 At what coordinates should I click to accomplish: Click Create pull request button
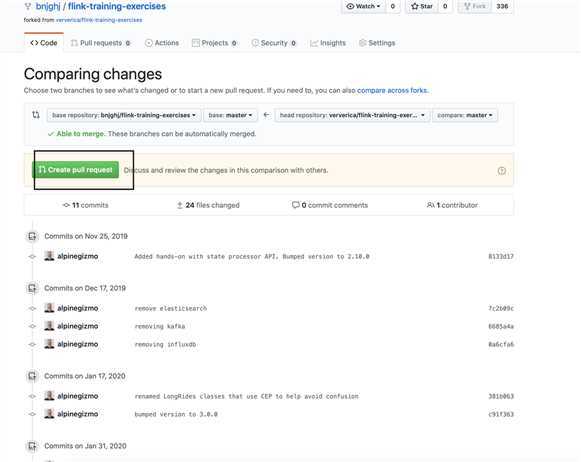click(x=76, y=170)
